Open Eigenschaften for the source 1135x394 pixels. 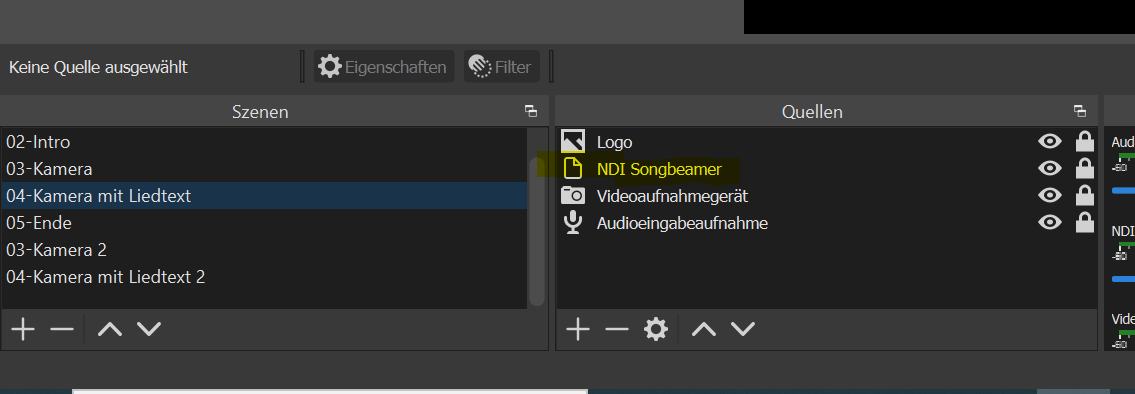coord(384,67)
